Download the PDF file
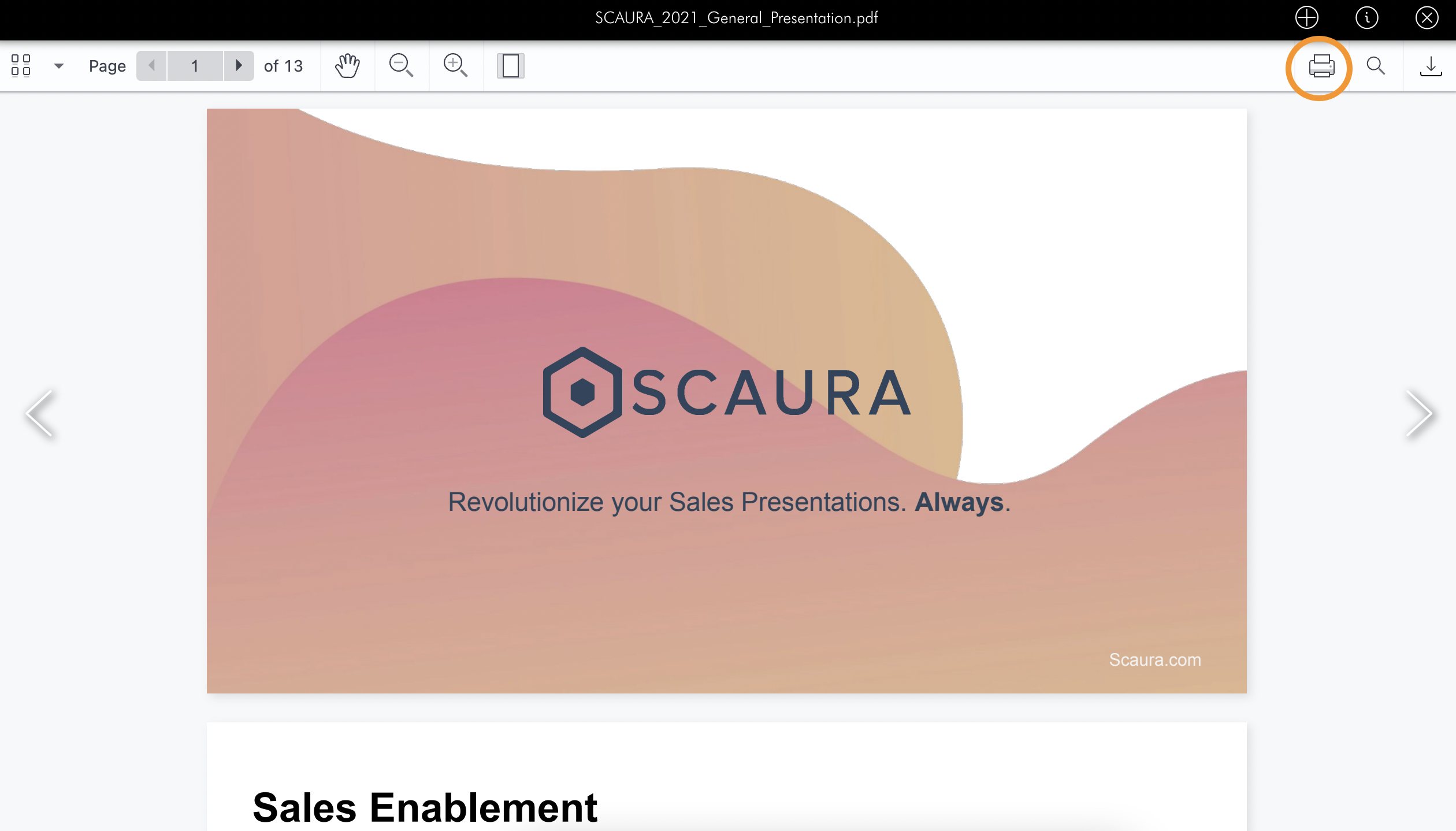This screenshot has width=1456, height=831. (x=1431, y=66)
